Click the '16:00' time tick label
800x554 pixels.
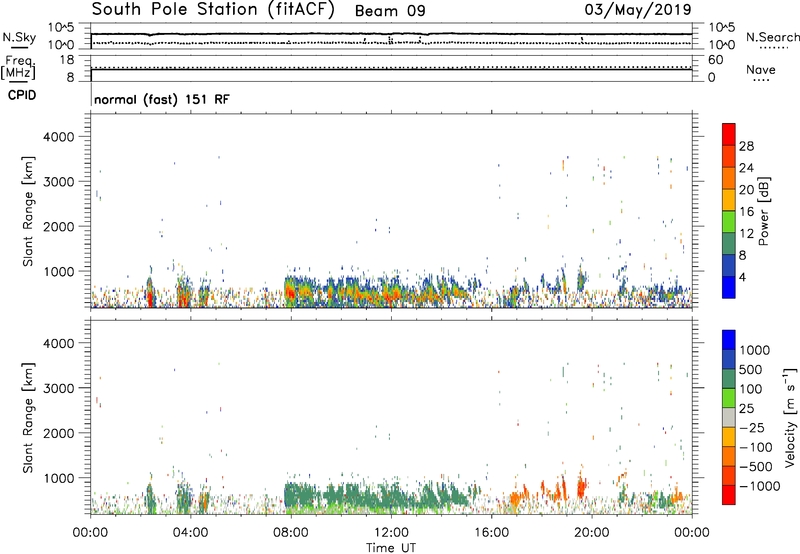[491, 533]
